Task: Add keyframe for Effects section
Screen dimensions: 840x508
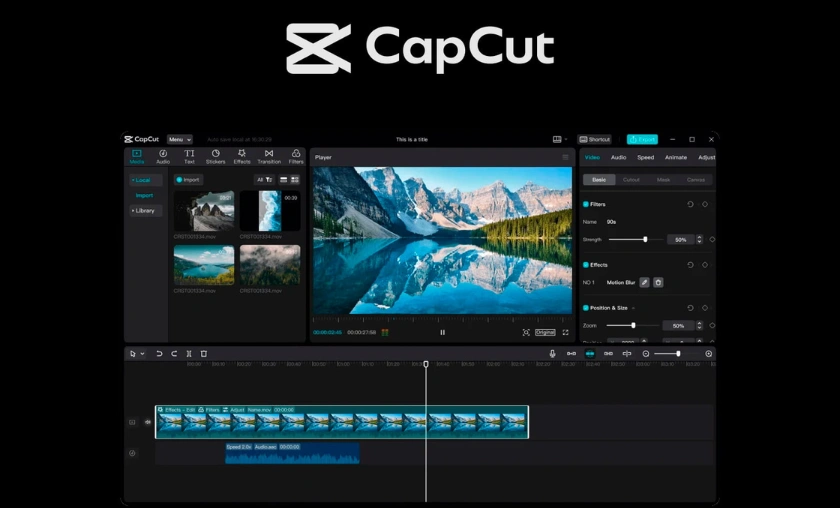Action: pyautogui.click(x=705, y=265)
